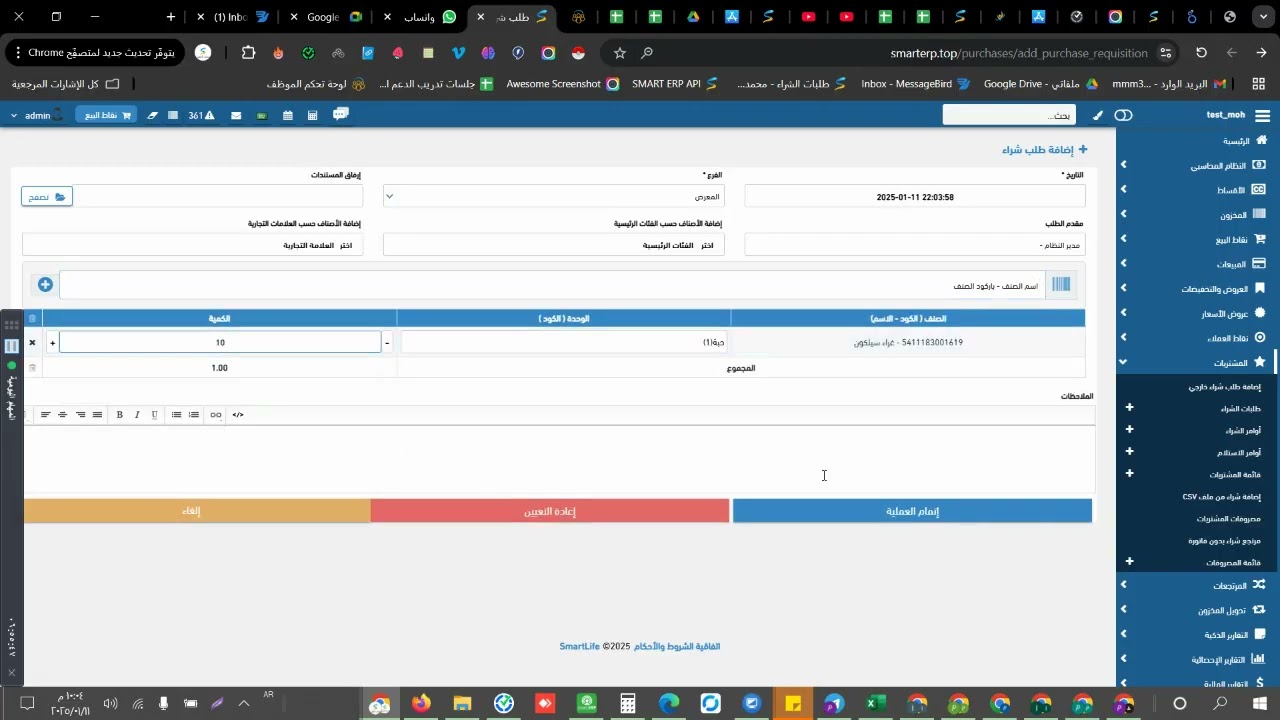Decrease quantity with the minus stepper
Screen dimensions: 1280x720
click(x=387, y=343)
